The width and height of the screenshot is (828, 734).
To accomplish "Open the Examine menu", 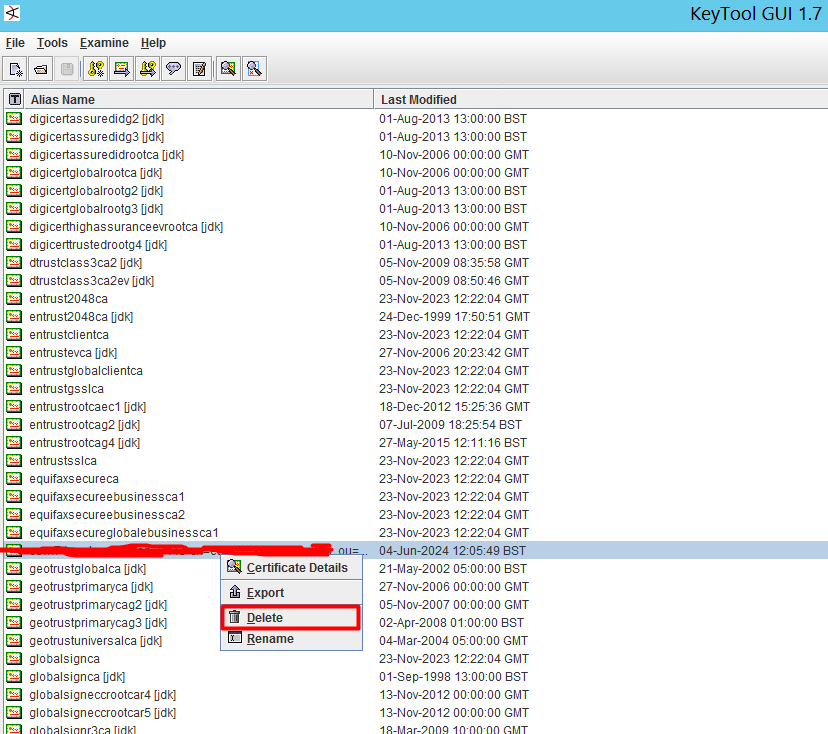I will click(104, 43).
